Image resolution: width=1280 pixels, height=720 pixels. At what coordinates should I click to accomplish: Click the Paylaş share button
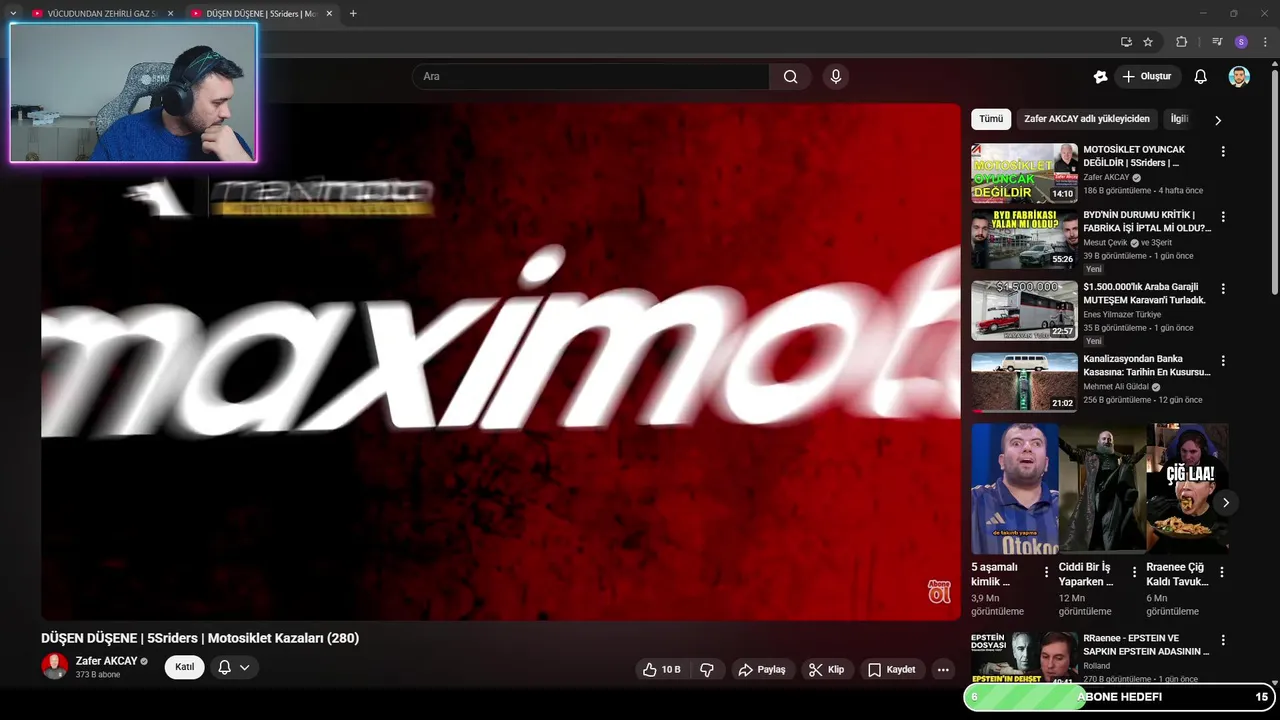click(x=762, y=669)
